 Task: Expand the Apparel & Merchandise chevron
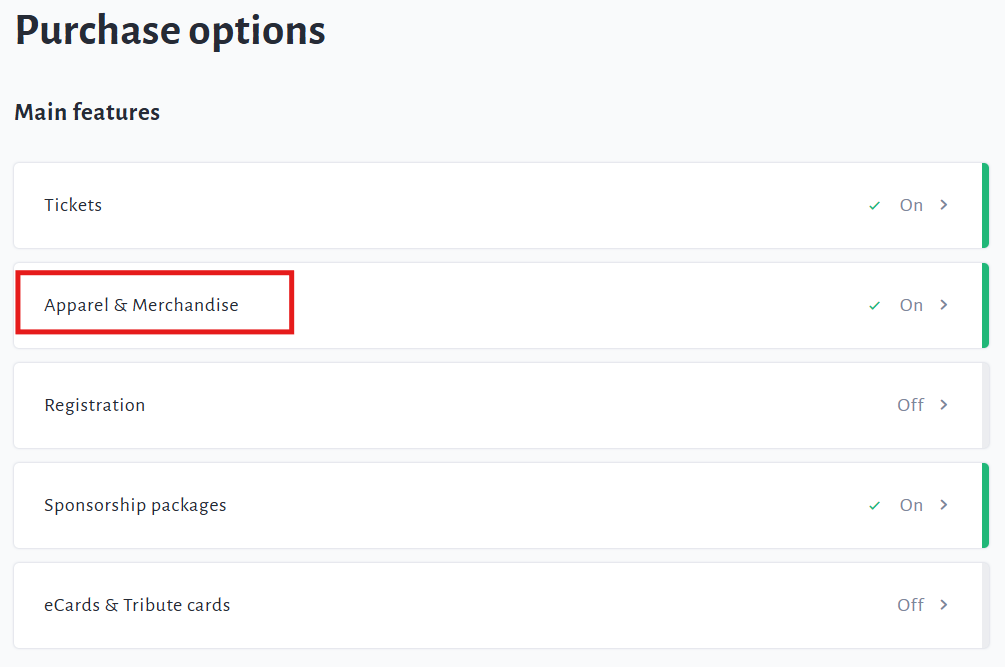point(943,305)
